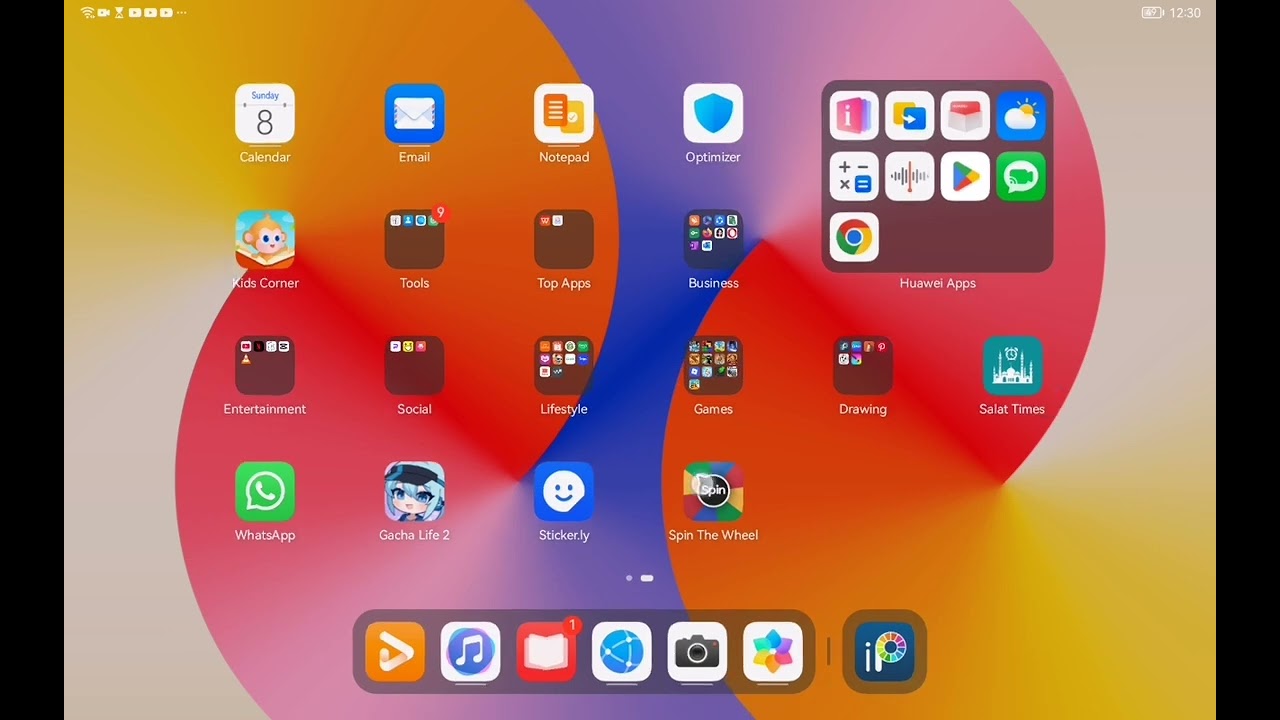1280x720 pixels.
Task: Open the Tools folder
Action: [x=414, y=239]
